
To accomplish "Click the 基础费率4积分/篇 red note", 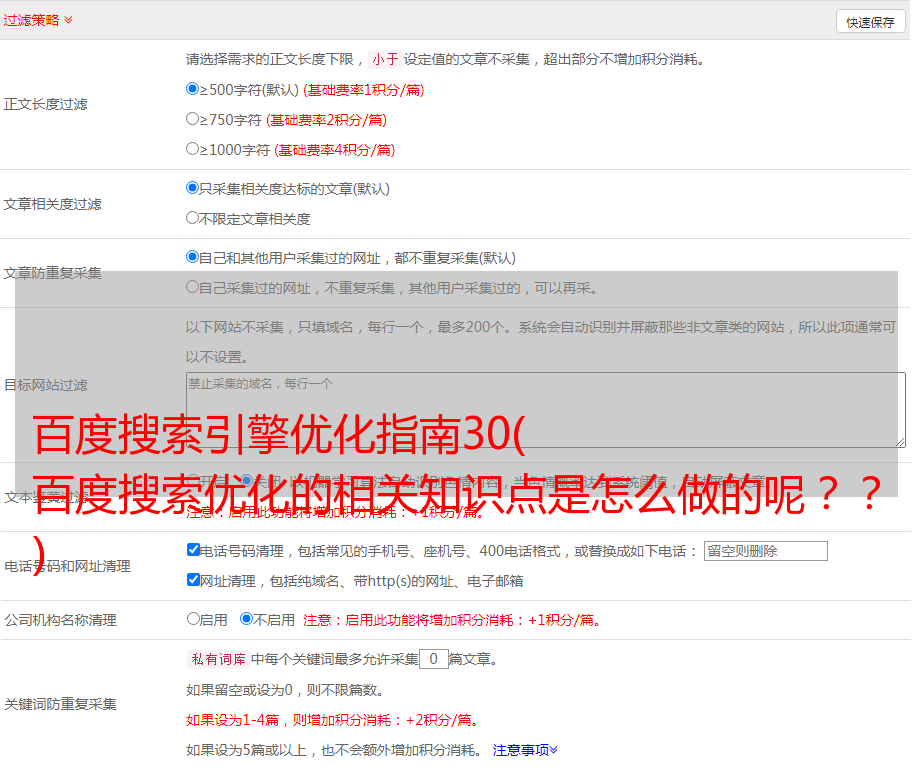I will pyautogui.click(x=334, y=150).
